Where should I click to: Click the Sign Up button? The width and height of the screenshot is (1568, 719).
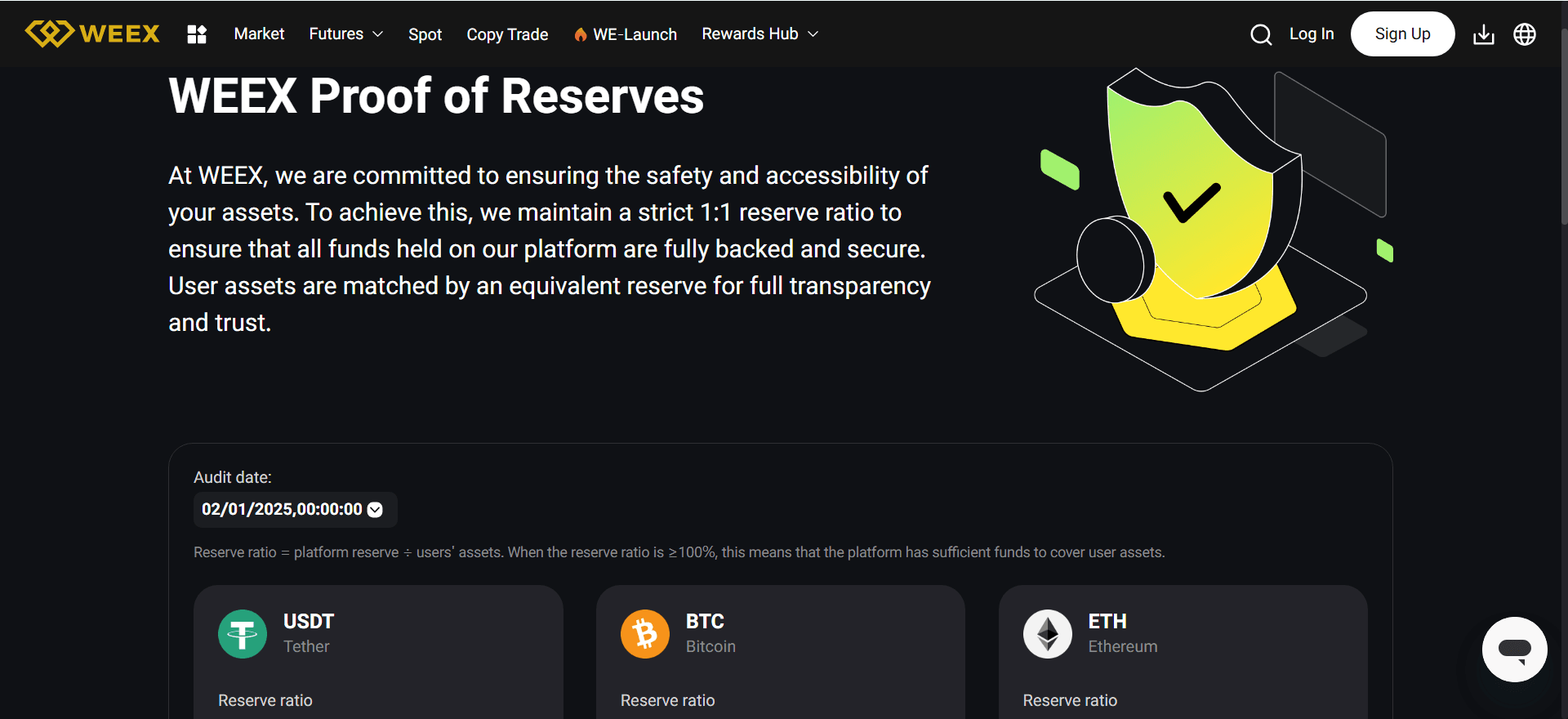point(1402,33)
